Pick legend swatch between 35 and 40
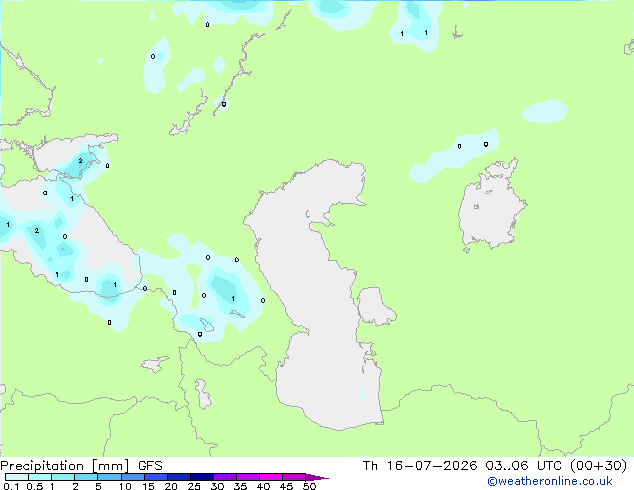634x490 pixels. (247, 477)
